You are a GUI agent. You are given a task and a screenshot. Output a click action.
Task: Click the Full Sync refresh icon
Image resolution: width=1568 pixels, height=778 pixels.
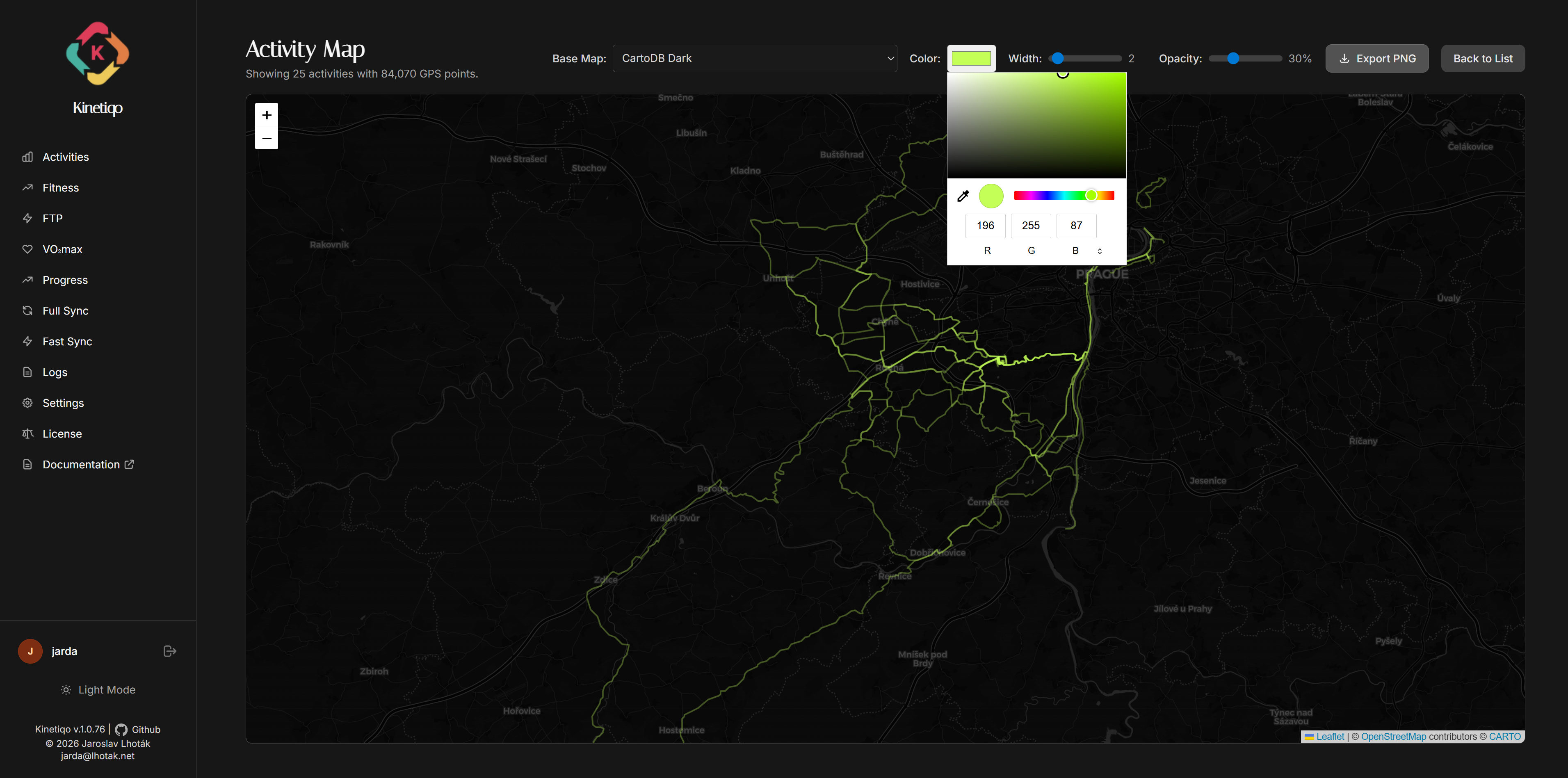27,310
